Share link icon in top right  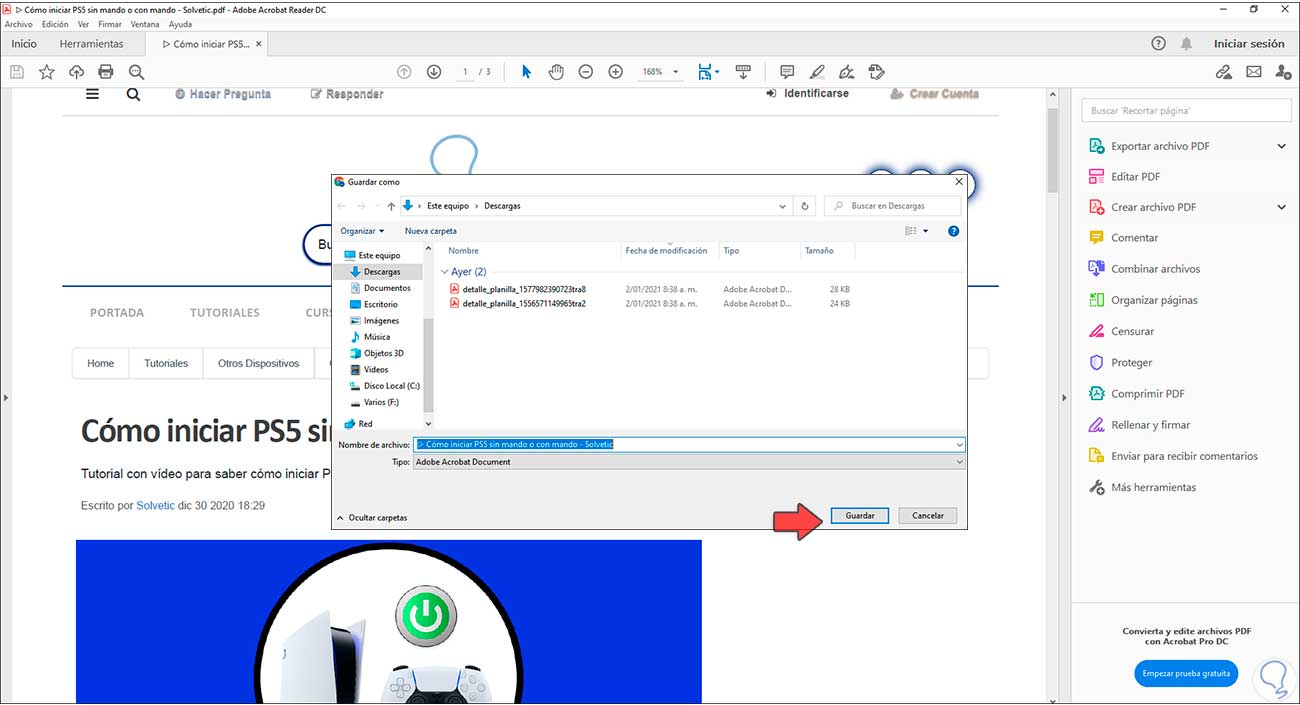tap(1223, 72)
